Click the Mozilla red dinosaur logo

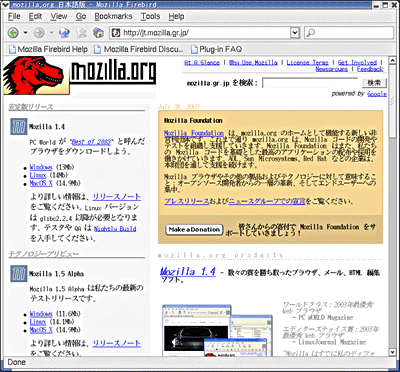pyautogui.click(x=33, y=75)
